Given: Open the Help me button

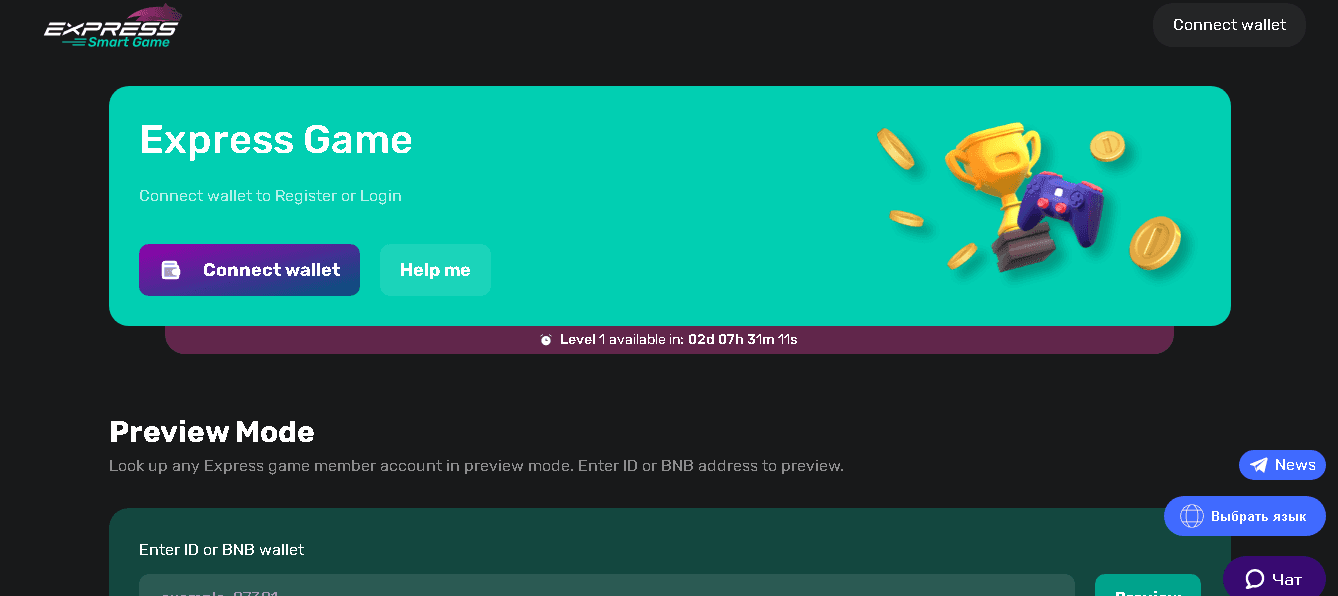Looking at the screenshot, I should point(435,270).
